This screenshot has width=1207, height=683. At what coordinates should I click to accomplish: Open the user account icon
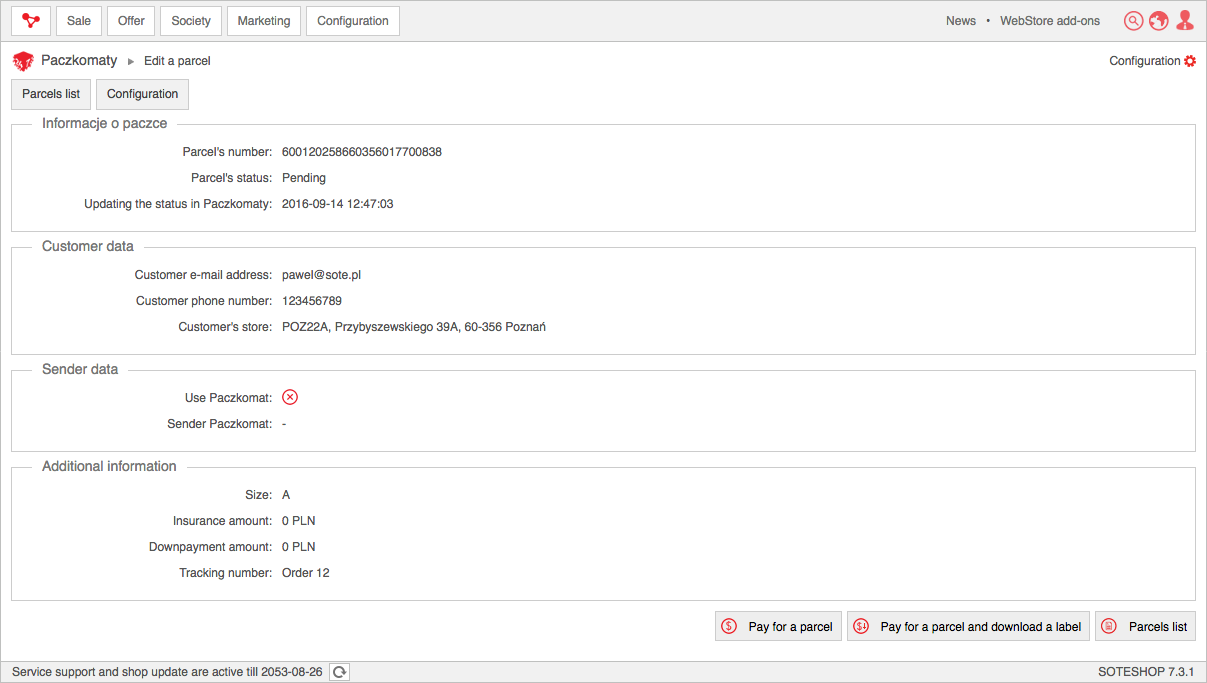coord(1185,21)
